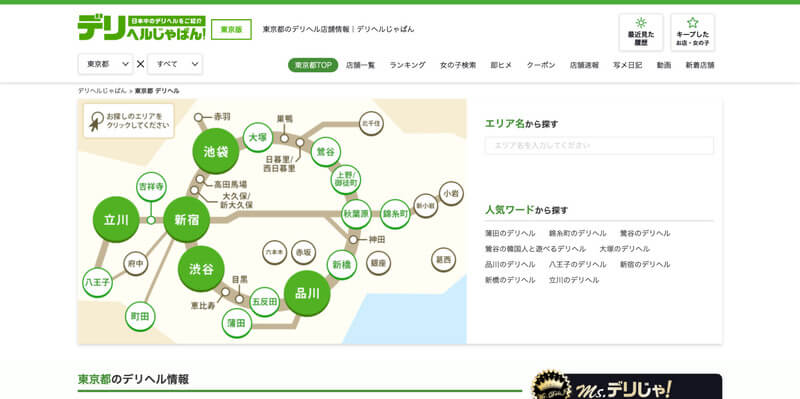Click the Deli Japan site logo

click(142, 28)
